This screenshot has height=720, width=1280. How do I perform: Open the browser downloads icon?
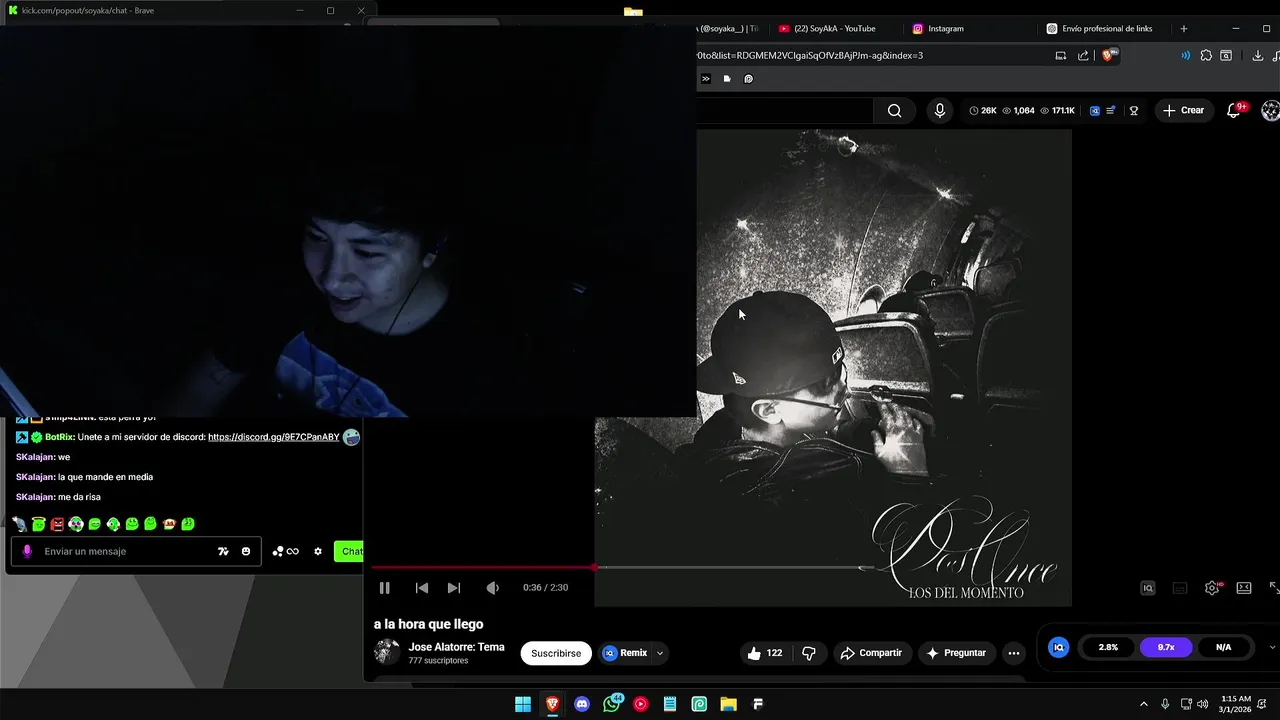click(x=1258, y=56)
